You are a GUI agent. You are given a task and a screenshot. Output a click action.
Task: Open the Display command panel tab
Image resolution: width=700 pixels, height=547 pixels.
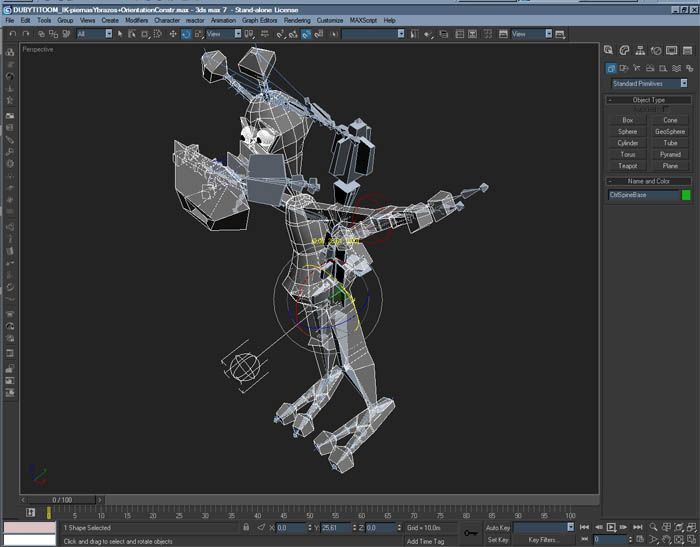pos(671,50)
